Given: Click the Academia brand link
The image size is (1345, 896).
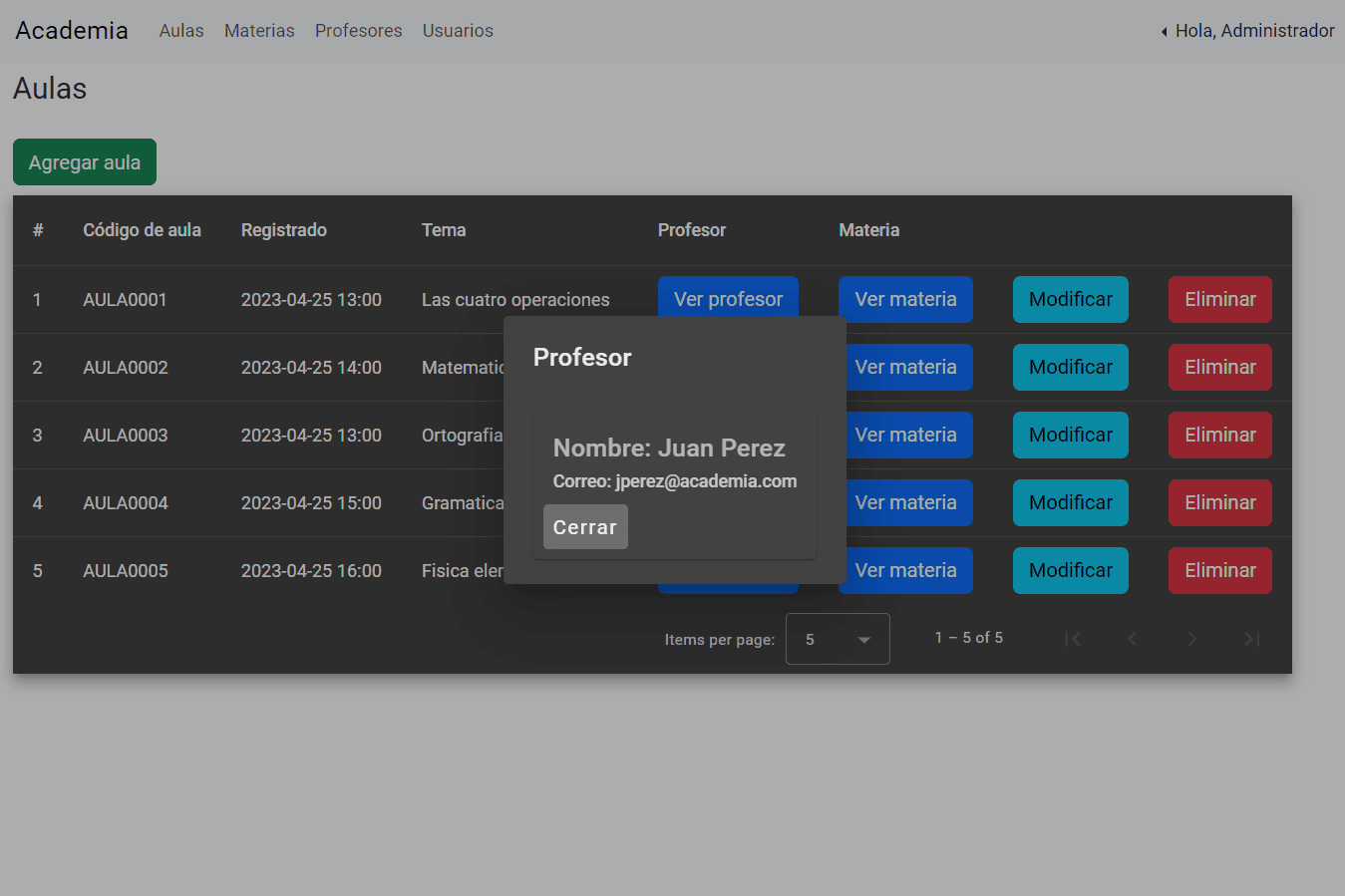Looking at the screenshot, I should pos(72,31).
